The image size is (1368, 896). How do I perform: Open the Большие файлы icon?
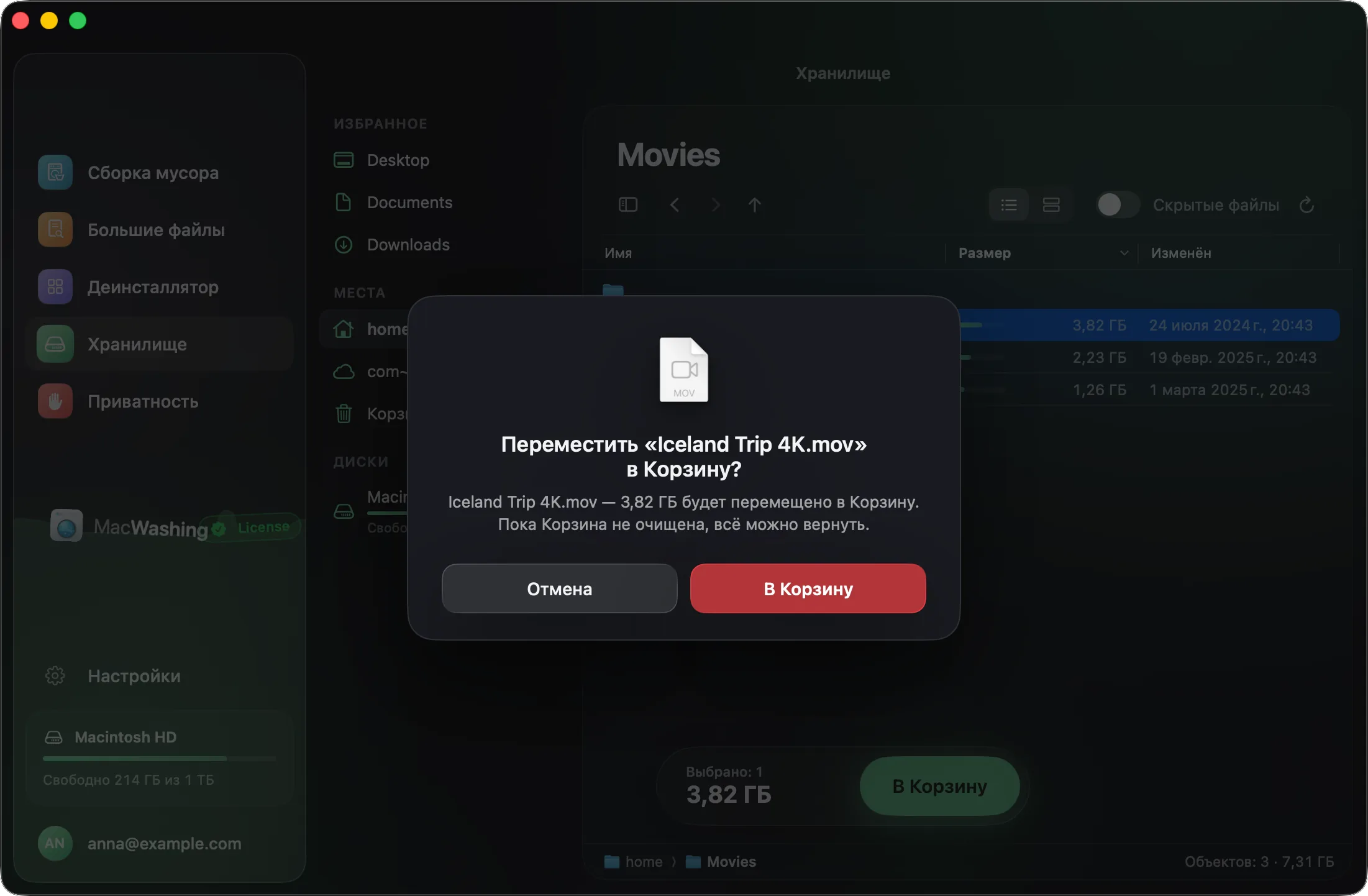[55, 229]
